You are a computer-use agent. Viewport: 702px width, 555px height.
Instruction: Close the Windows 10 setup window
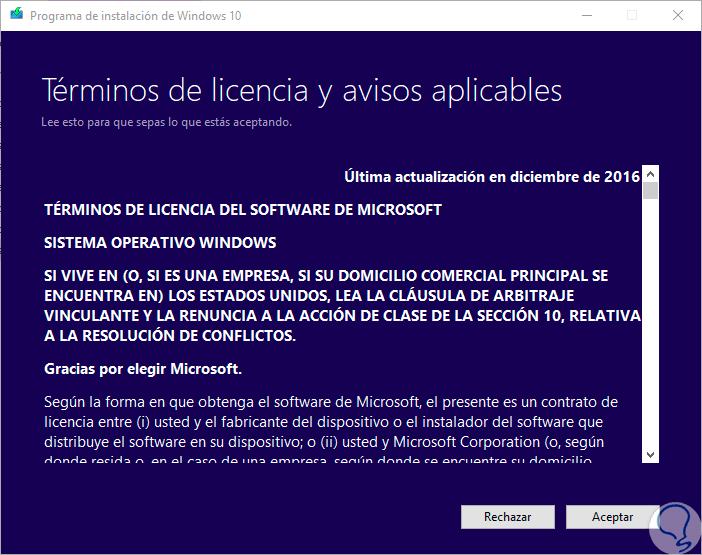[x=678, y=16]
